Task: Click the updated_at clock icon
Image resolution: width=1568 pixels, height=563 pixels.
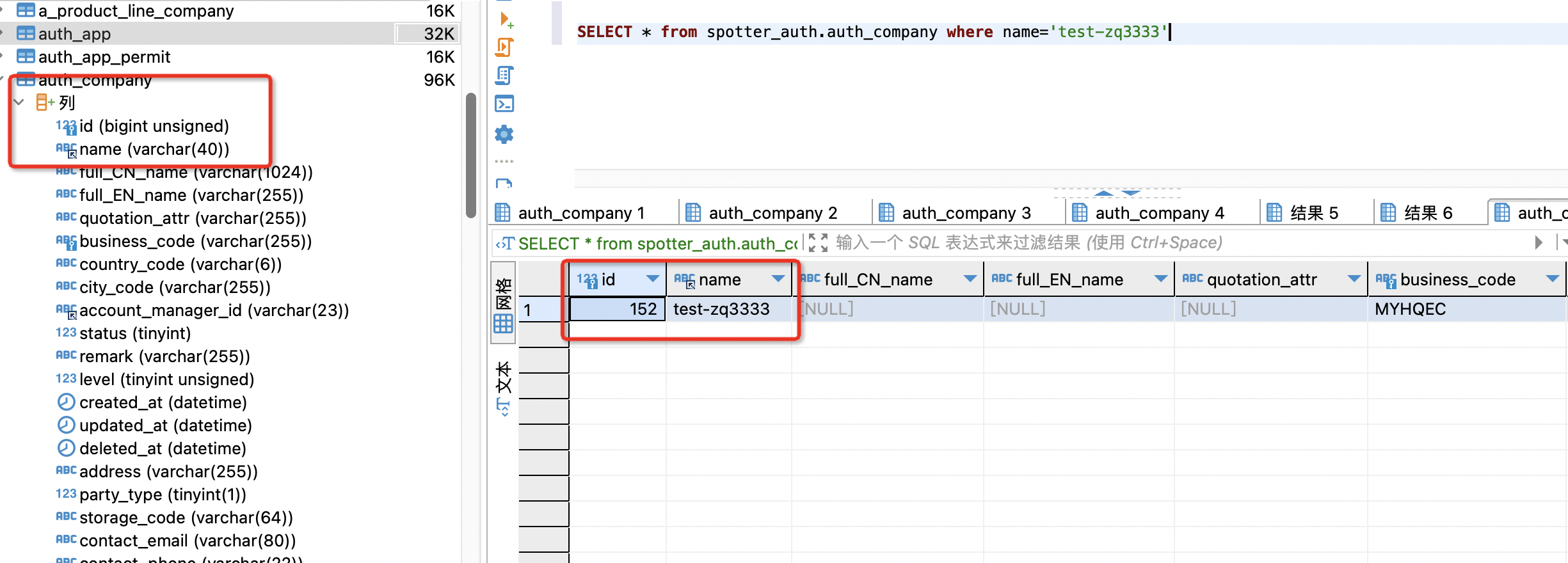Action: (x=66, y=425)
